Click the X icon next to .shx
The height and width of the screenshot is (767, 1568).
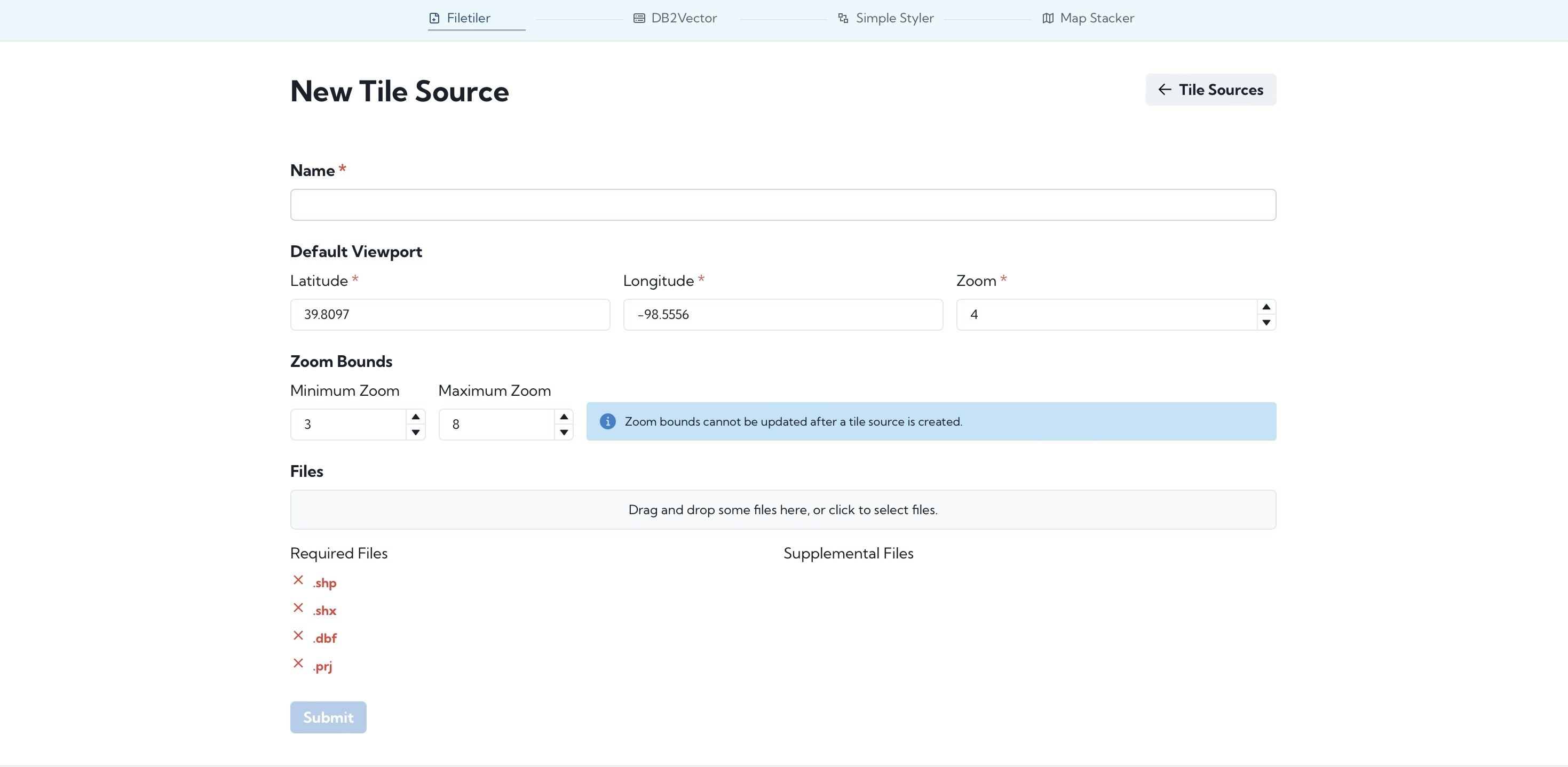click(298, 608)
